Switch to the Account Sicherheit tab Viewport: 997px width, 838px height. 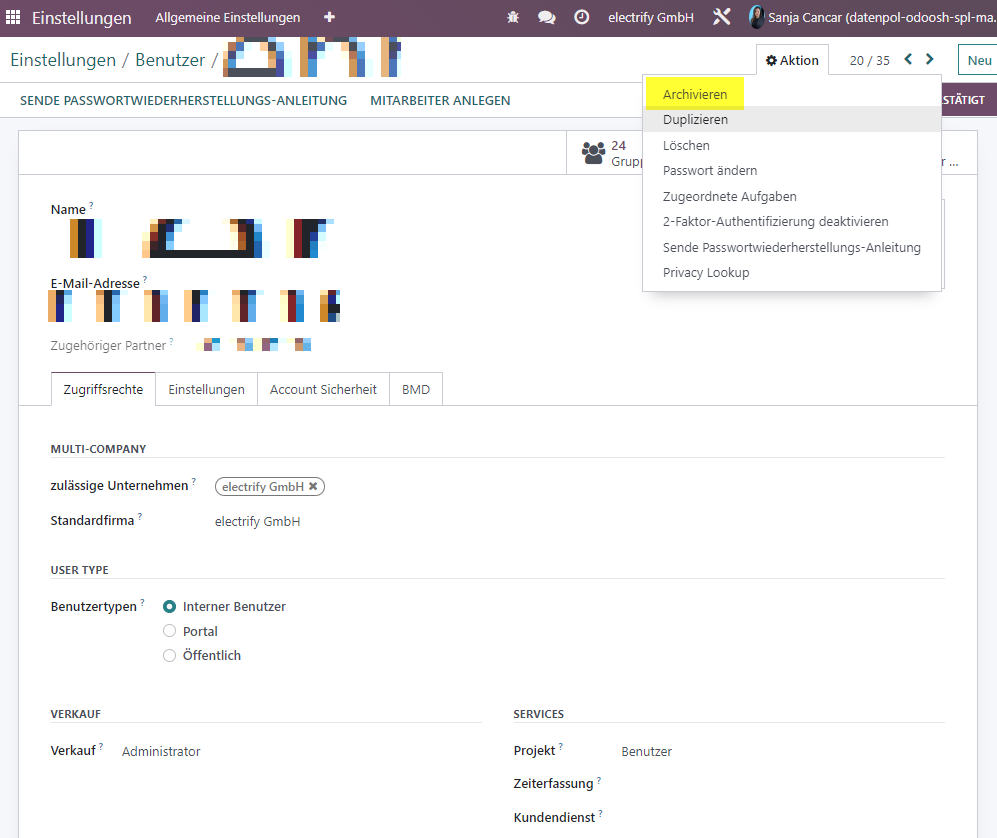tap(323, 389)
